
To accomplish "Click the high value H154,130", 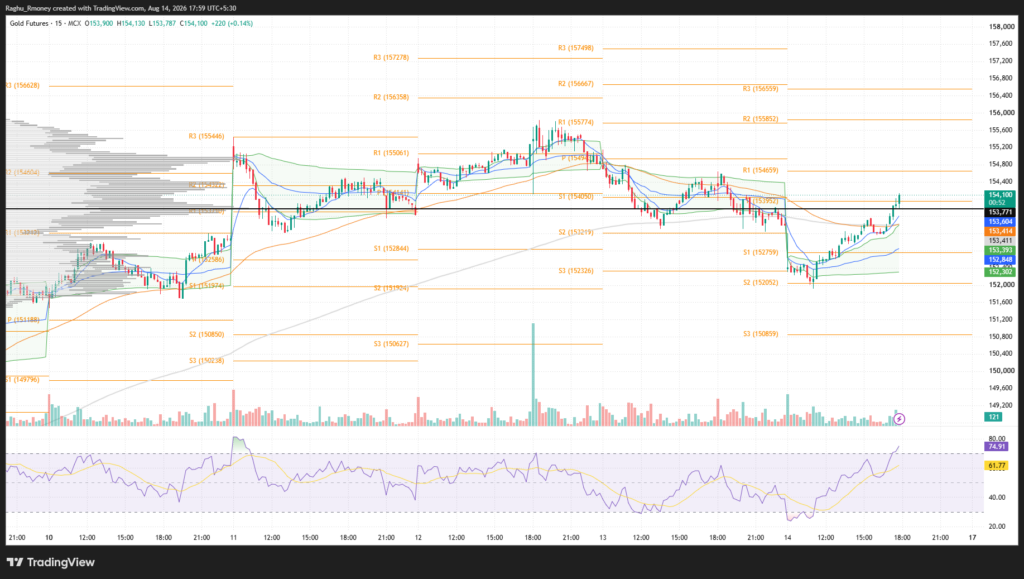I will tap(131, 23).
